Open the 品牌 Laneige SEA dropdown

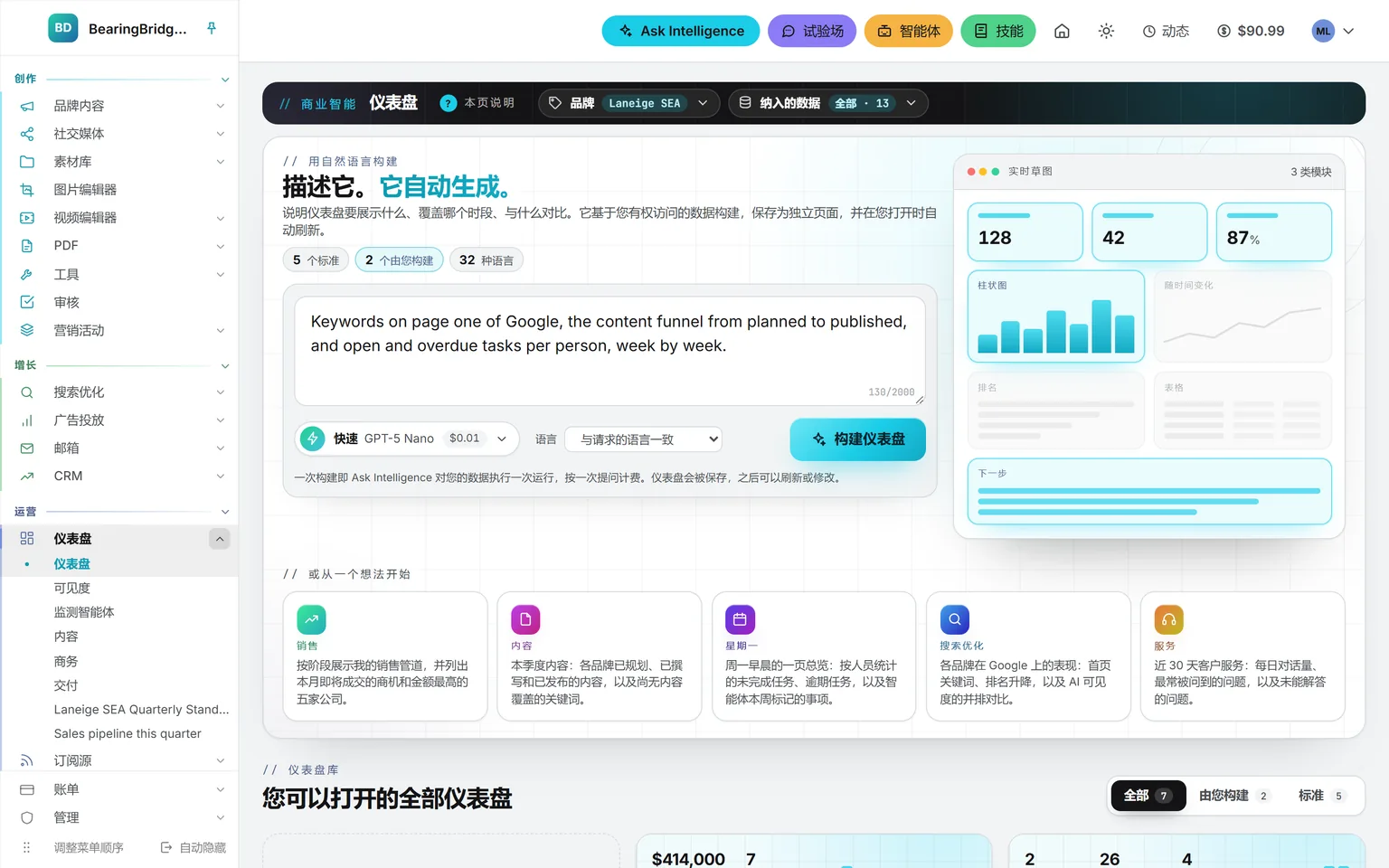tap(629, 103)
